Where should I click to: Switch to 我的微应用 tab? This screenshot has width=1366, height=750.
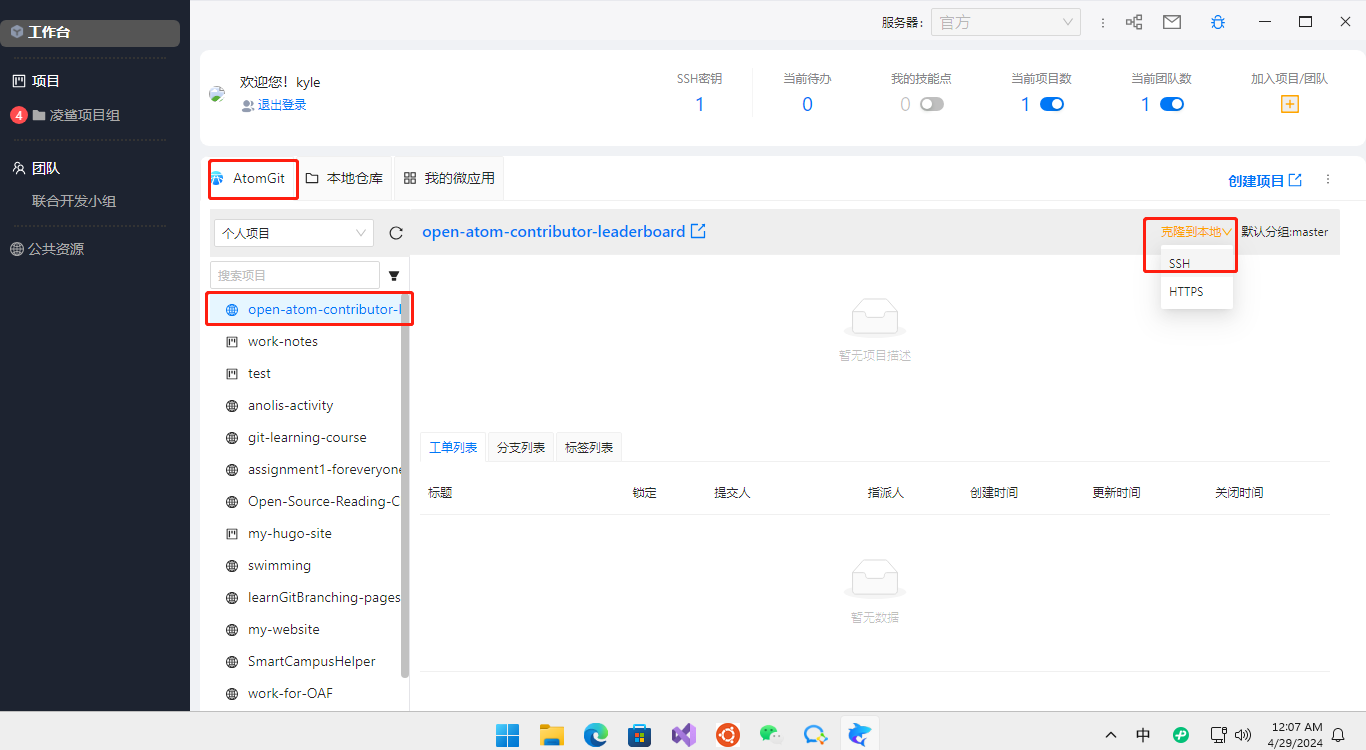pos(449,178)
